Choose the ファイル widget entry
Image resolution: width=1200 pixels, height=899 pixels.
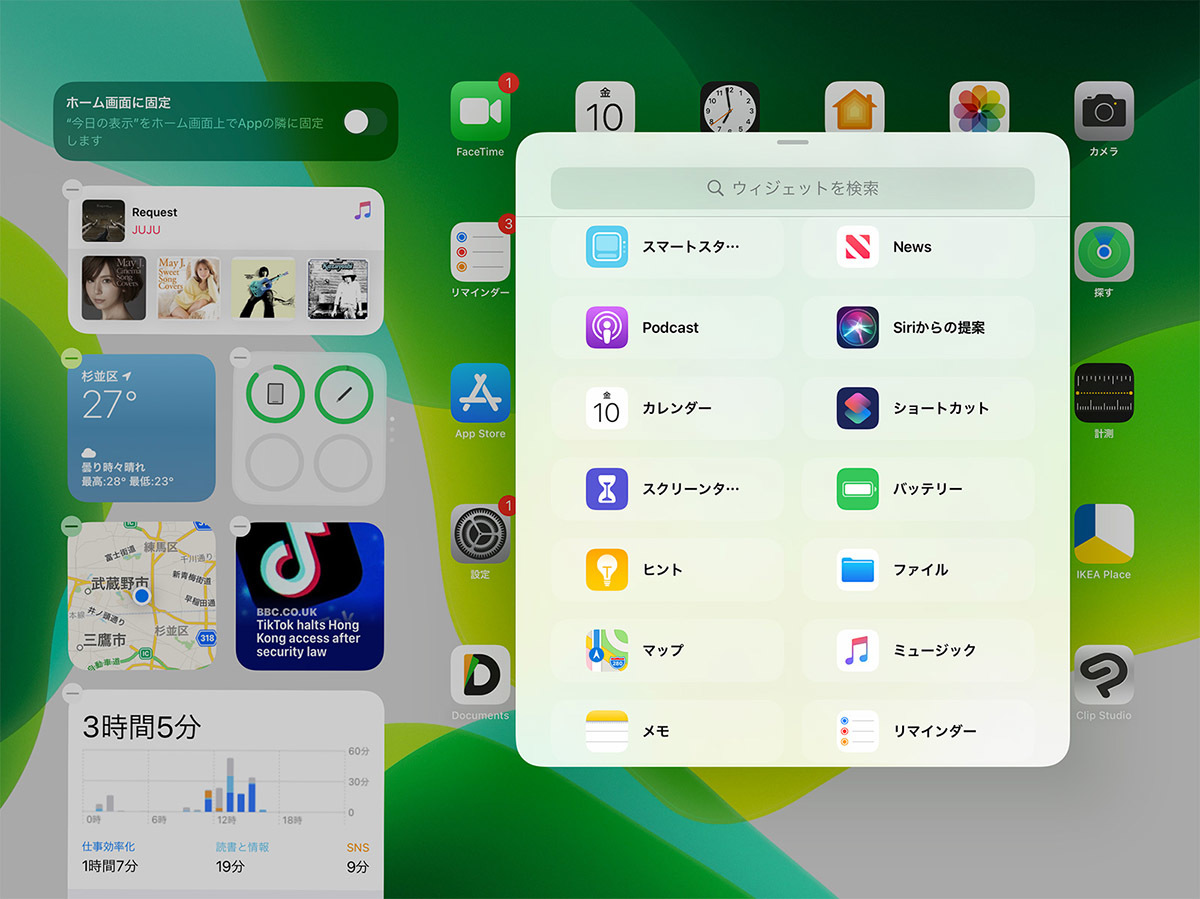pos(918,570)
